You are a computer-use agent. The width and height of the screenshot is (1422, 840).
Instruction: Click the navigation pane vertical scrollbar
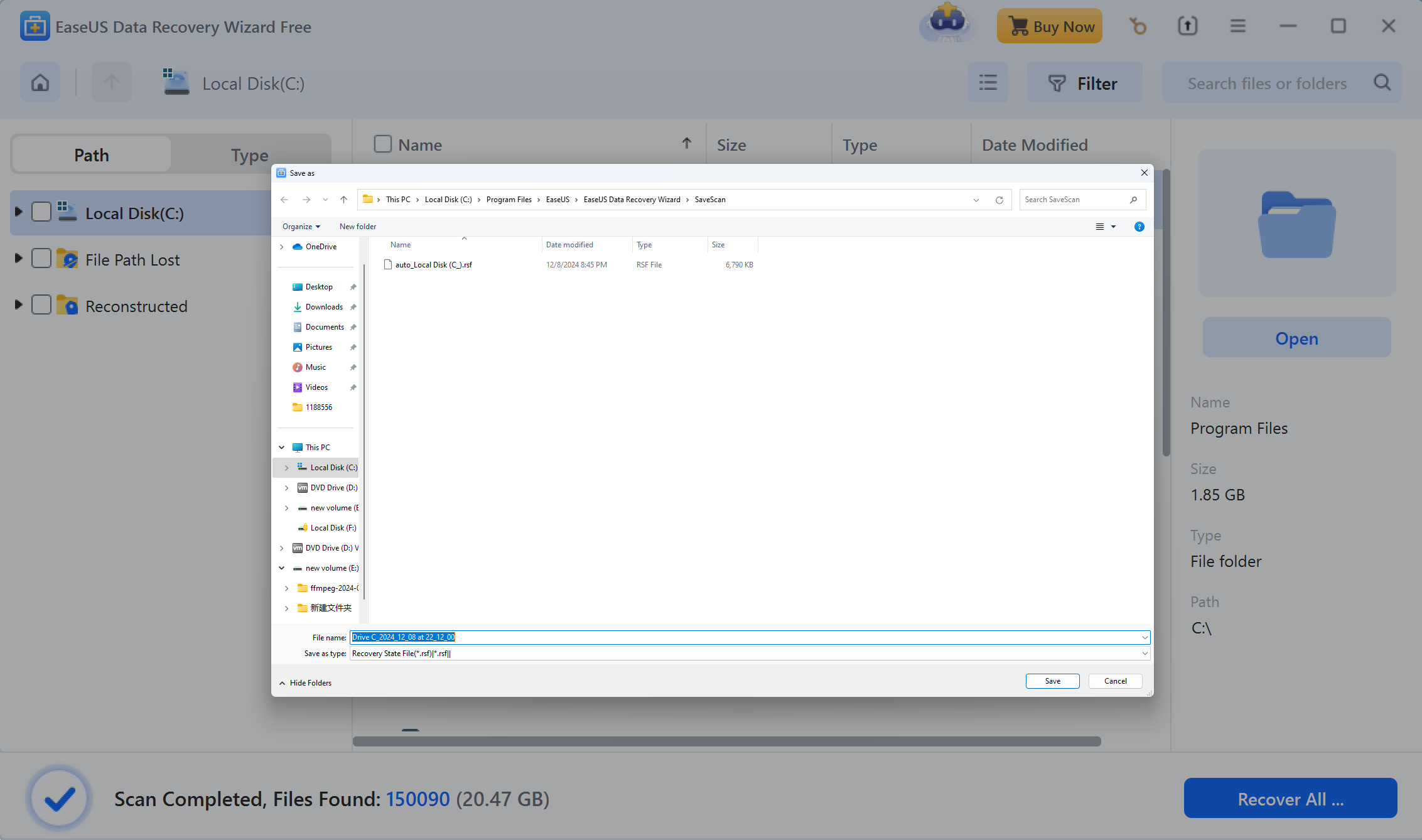[x=364, y=432]
